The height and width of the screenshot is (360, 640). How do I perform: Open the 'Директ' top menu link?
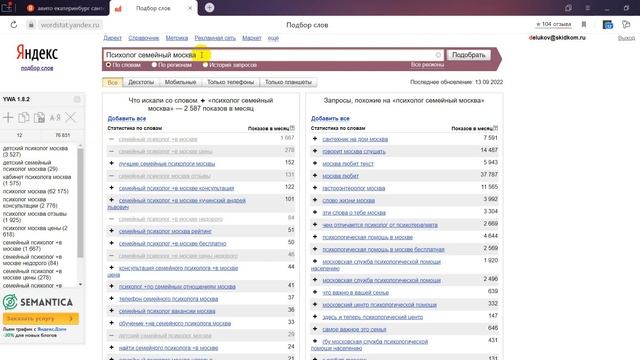click(112, 38)
